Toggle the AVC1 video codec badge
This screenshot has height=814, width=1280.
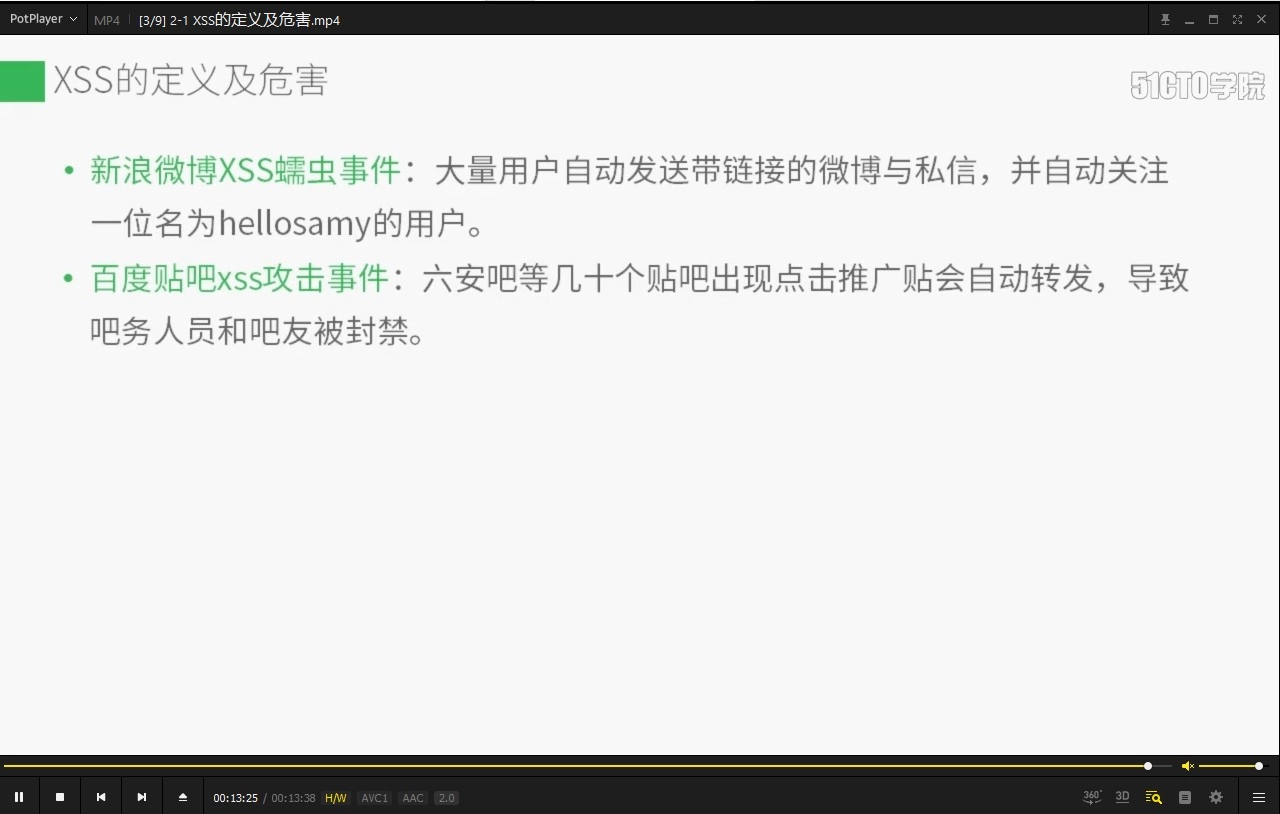point(374,798)
